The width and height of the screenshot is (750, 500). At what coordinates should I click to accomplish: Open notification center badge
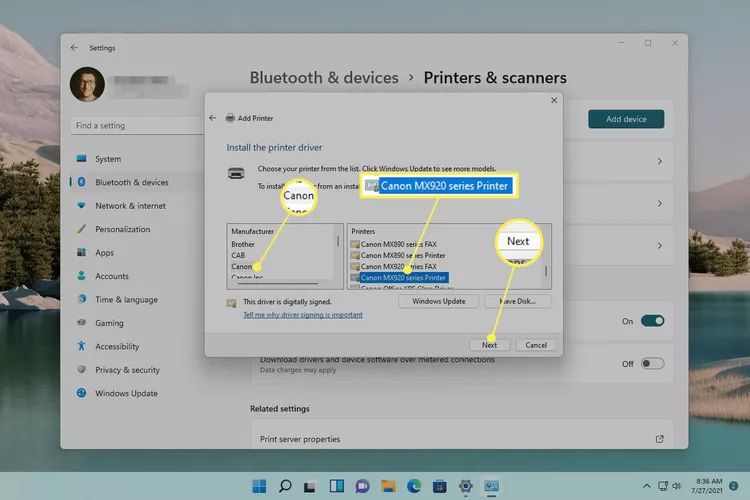point(734,486)
